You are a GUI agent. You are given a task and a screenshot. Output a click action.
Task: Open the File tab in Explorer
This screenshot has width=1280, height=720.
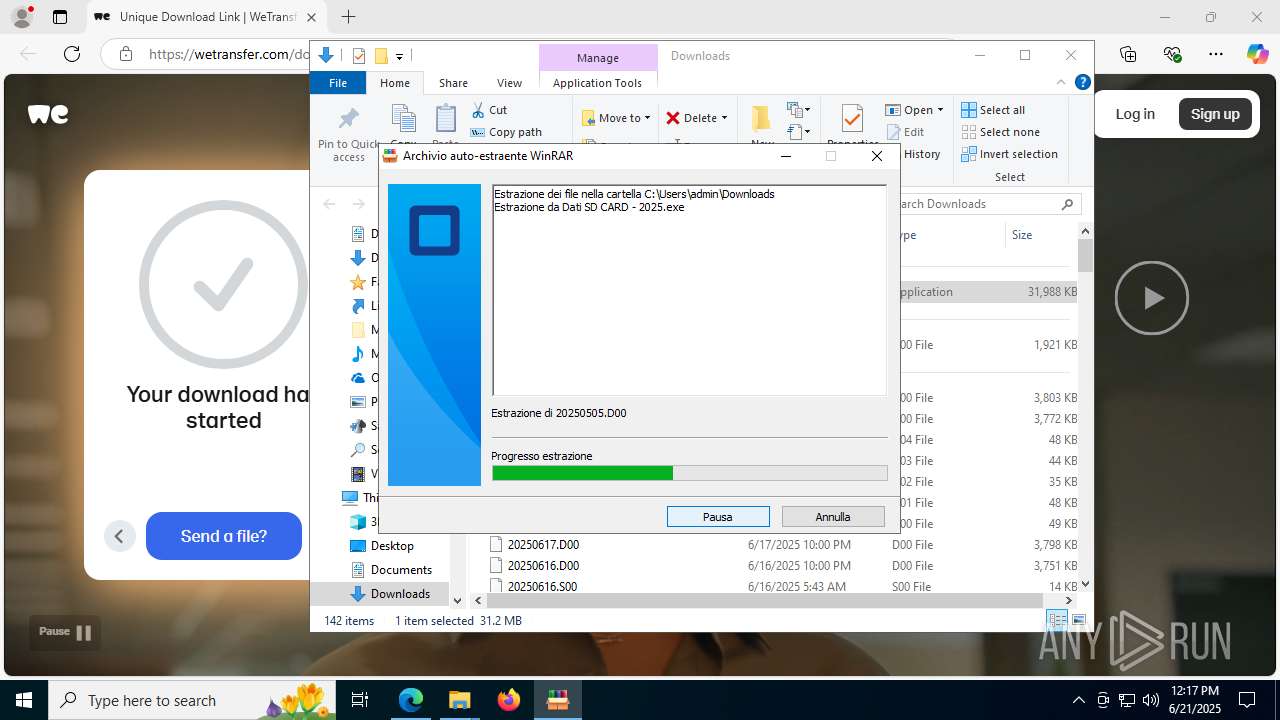(338, 83)
